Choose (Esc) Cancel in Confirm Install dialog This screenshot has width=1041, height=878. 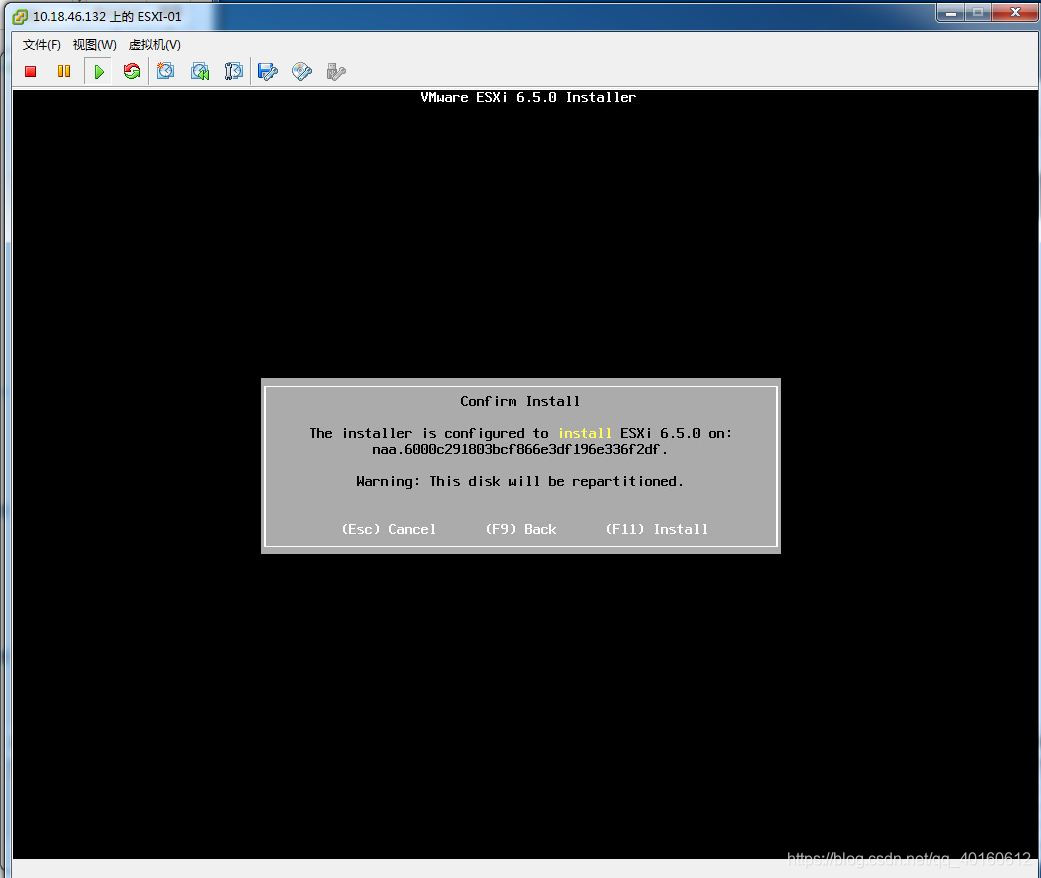click(x=389, y=529)
